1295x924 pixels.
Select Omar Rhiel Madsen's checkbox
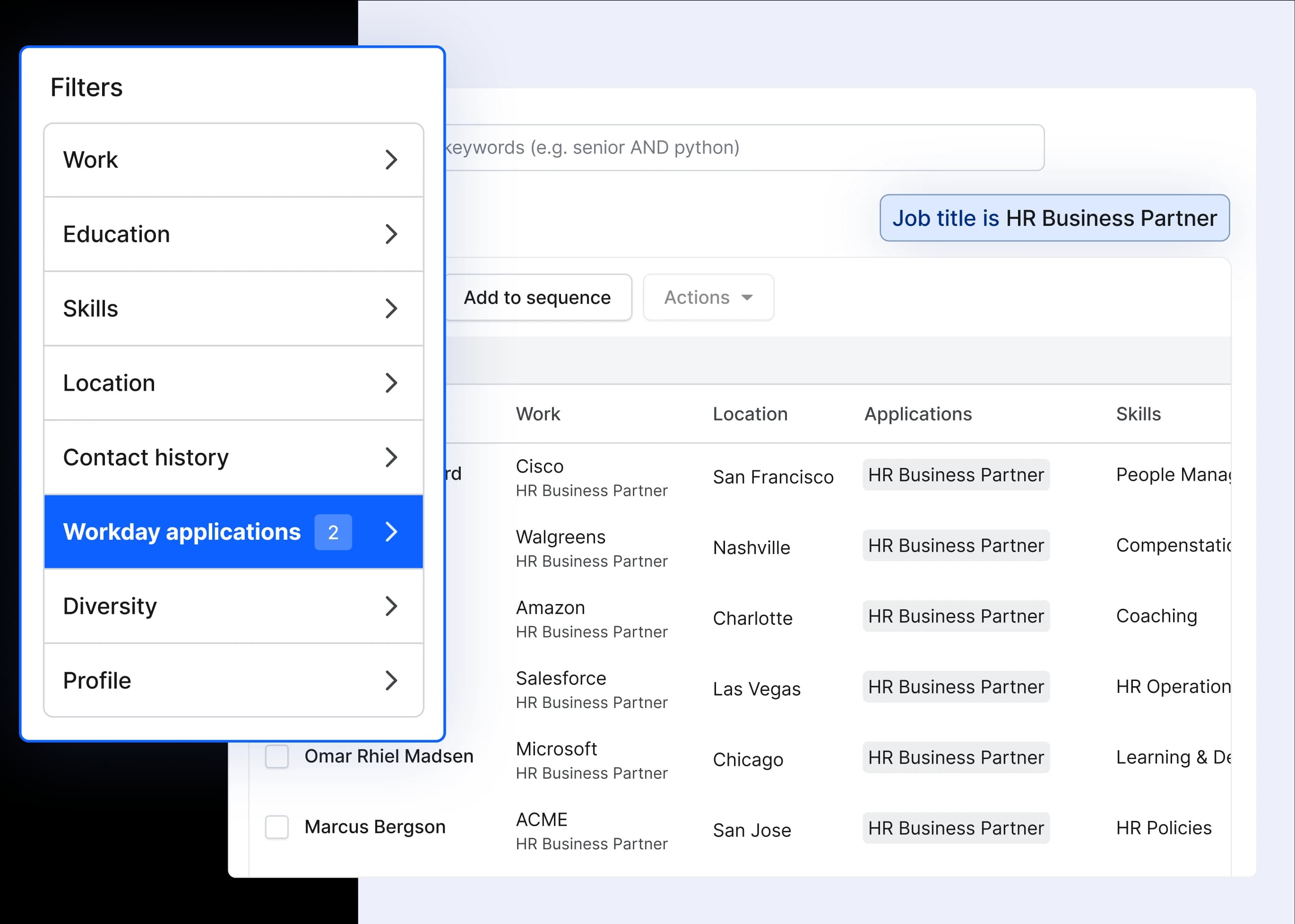pos(277,756)
